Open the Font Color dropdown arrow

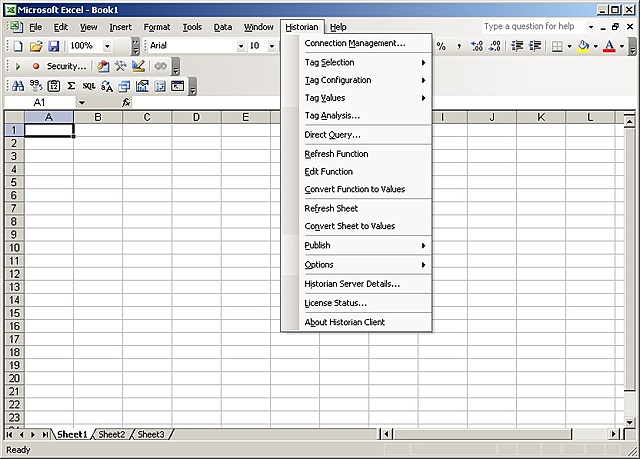tap(622, 47)
